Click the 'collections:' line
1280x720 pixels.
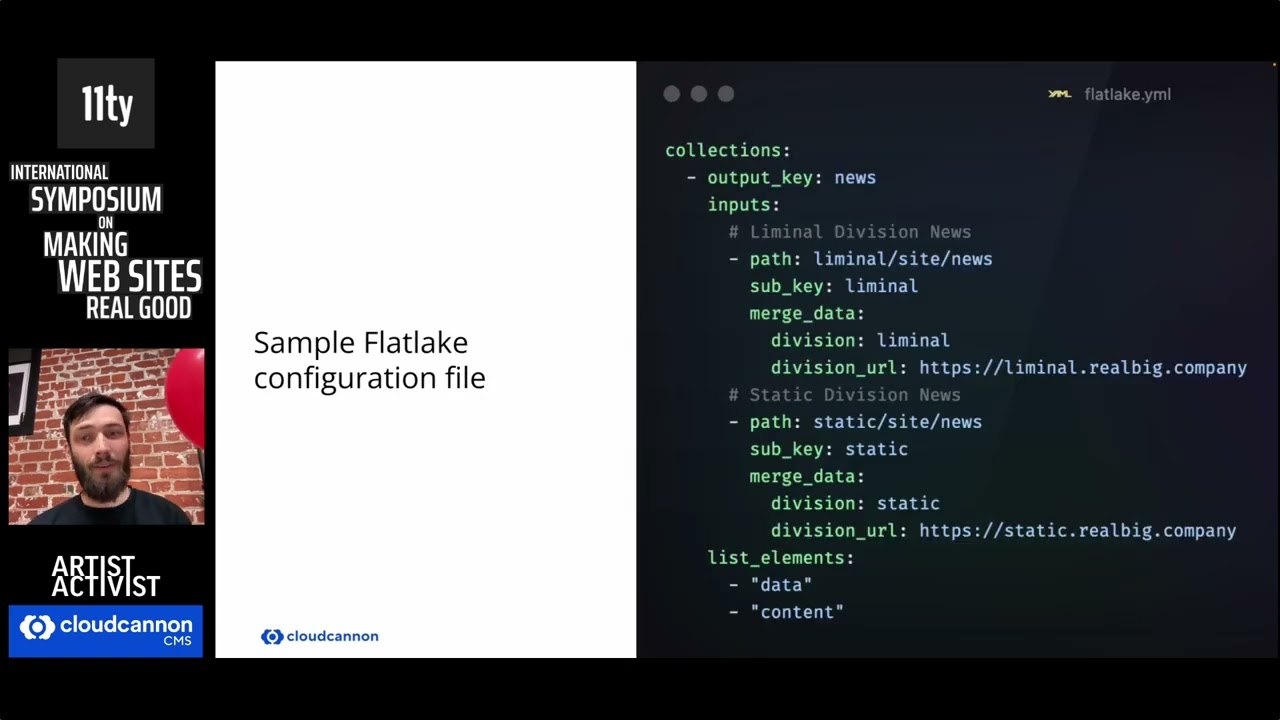pos(728,150)
